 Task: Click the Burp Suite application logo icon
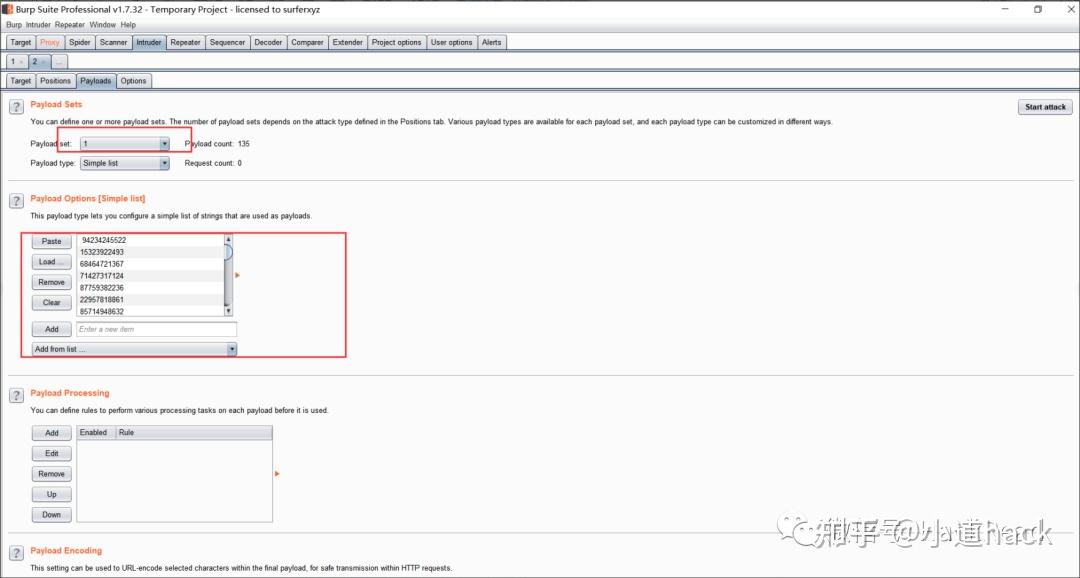pyautogui.click(x=8, y=10)
